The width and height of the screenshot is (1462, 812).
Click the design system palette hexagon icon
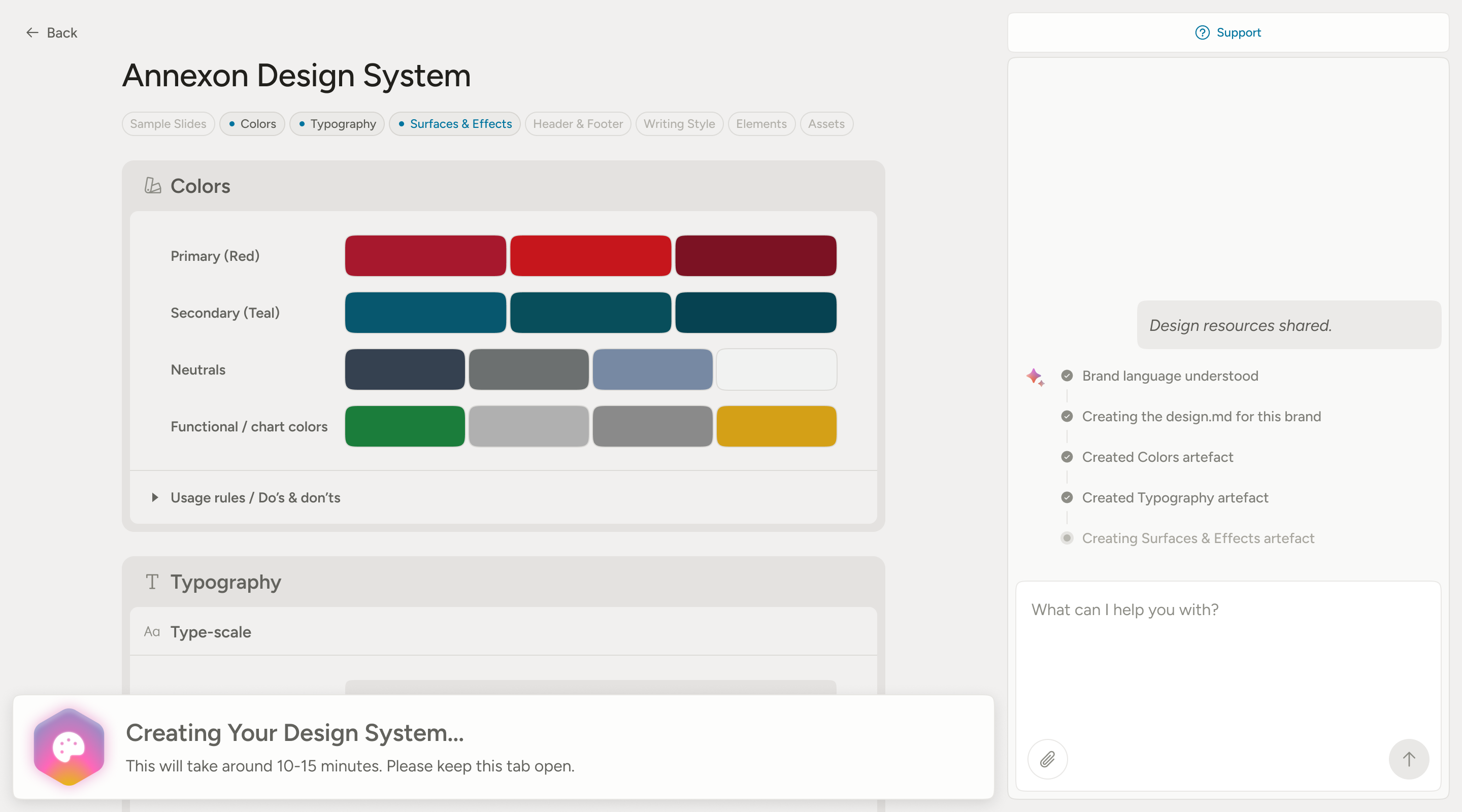pyautogui.click(x=69, y=747)
